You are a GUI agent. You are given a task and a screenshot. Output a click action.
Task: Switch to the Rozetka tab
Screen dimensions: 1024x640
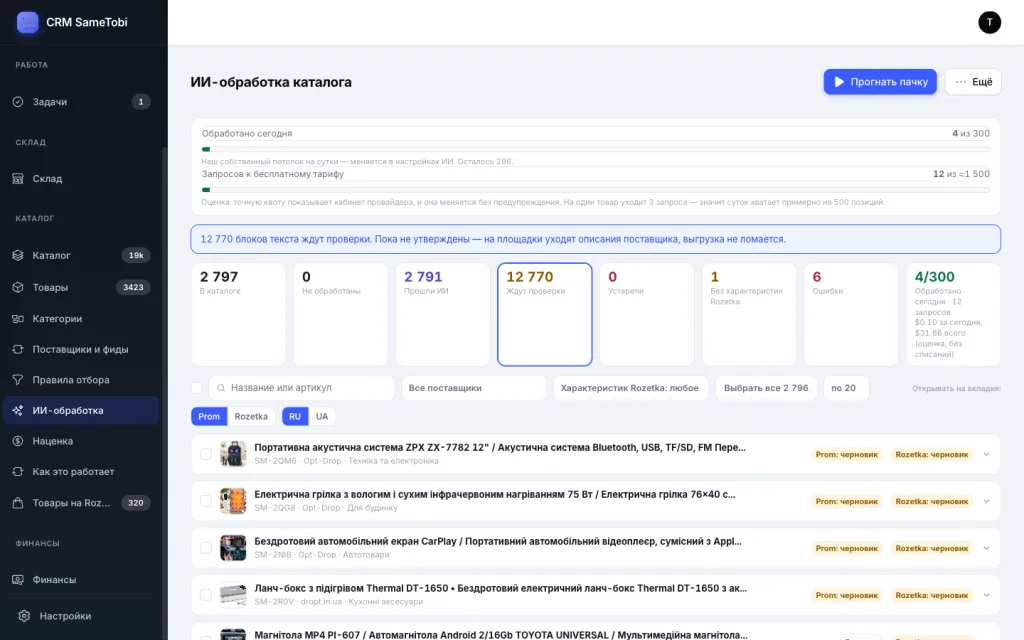[x=251, y=417]
